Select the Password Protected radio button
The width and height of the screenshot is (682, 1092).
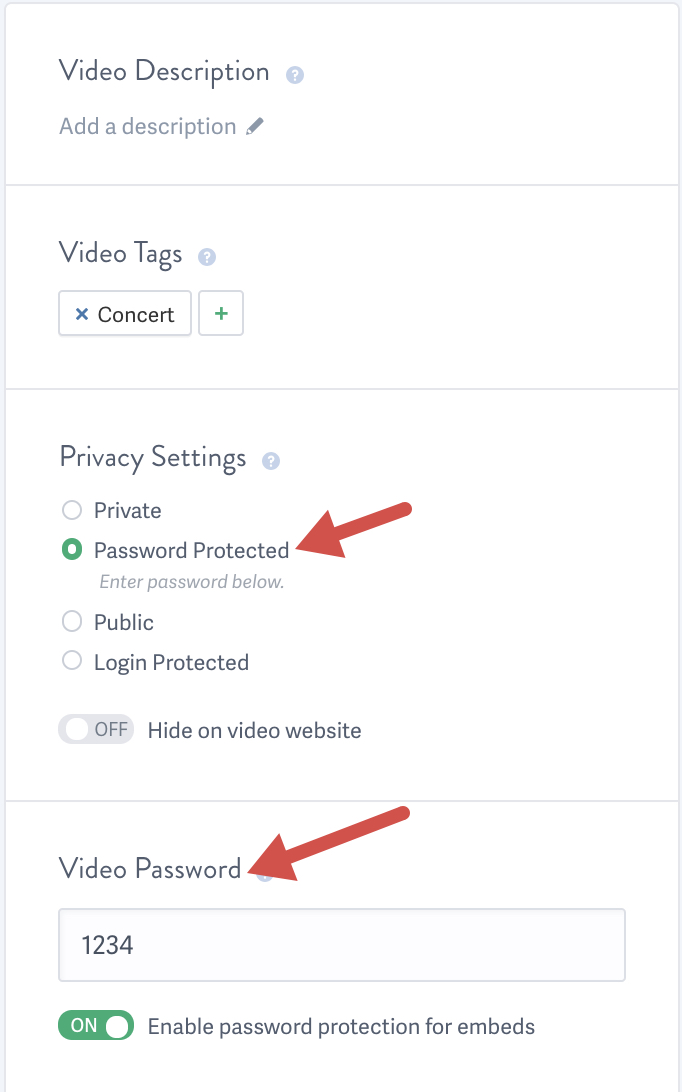72,549
